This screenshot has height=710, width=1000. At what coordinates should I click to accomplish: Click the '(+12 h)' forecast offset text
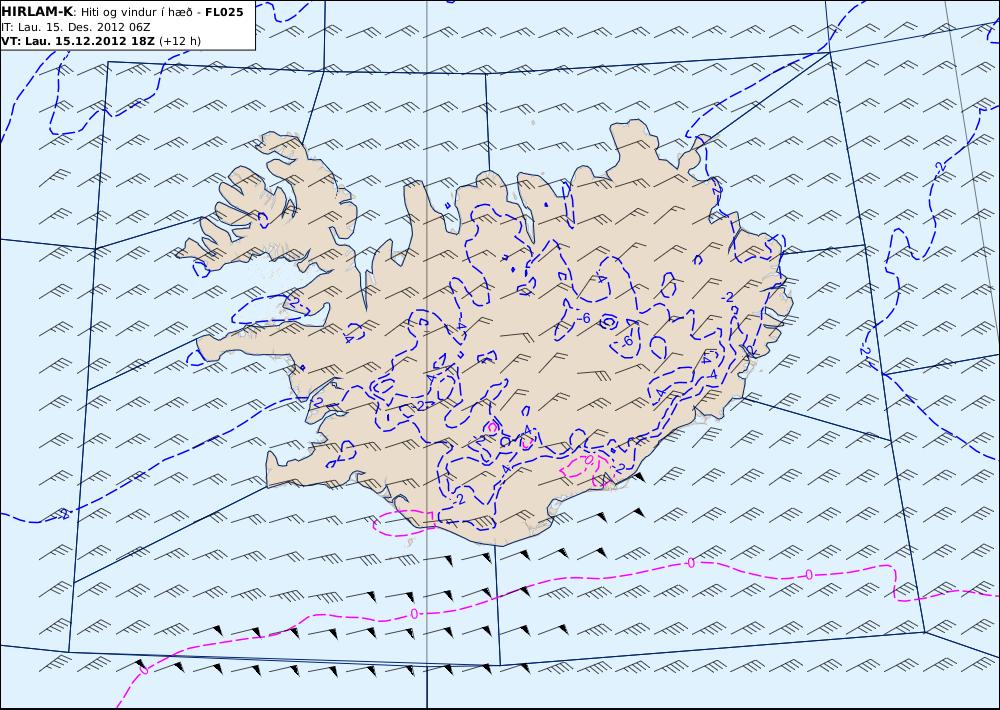(x=180, y=41)
